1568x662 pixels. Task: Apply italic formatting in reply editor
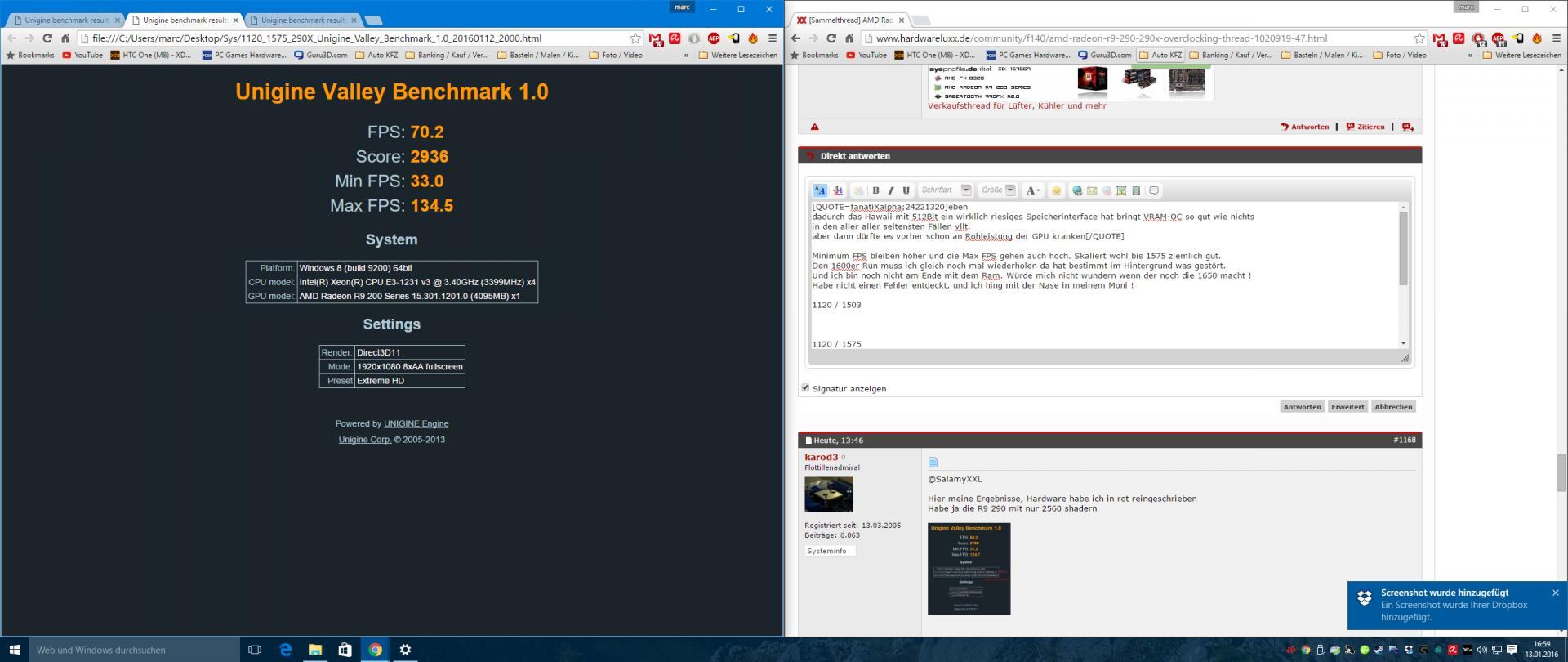891,190
